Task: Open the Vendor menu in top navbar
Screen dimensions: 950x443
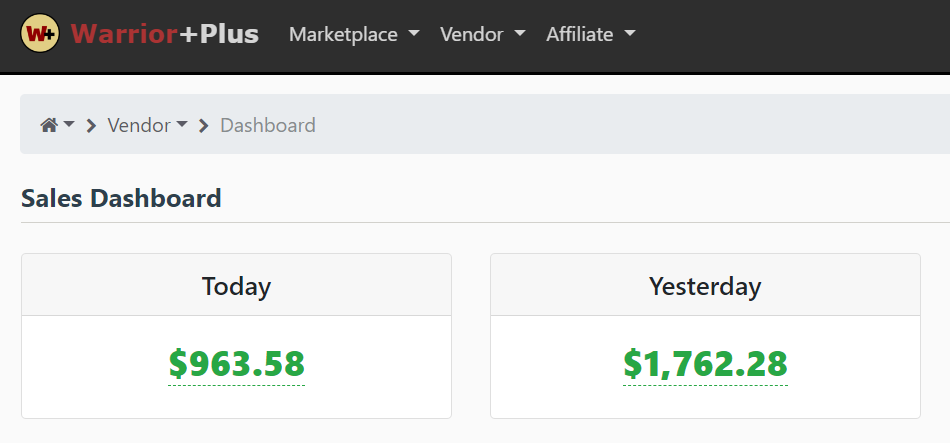Action: 483,34
